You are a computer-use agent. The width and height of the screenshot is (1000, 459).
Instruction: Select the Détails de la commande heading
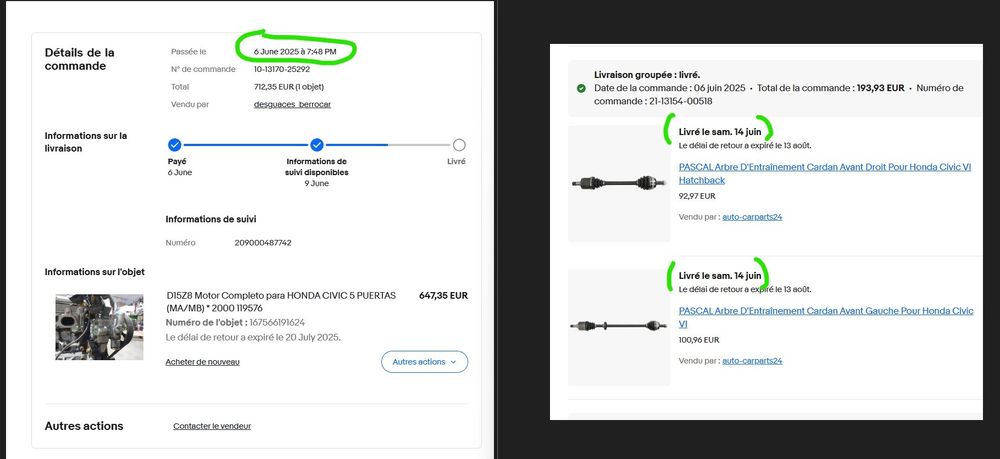(80, 59)
